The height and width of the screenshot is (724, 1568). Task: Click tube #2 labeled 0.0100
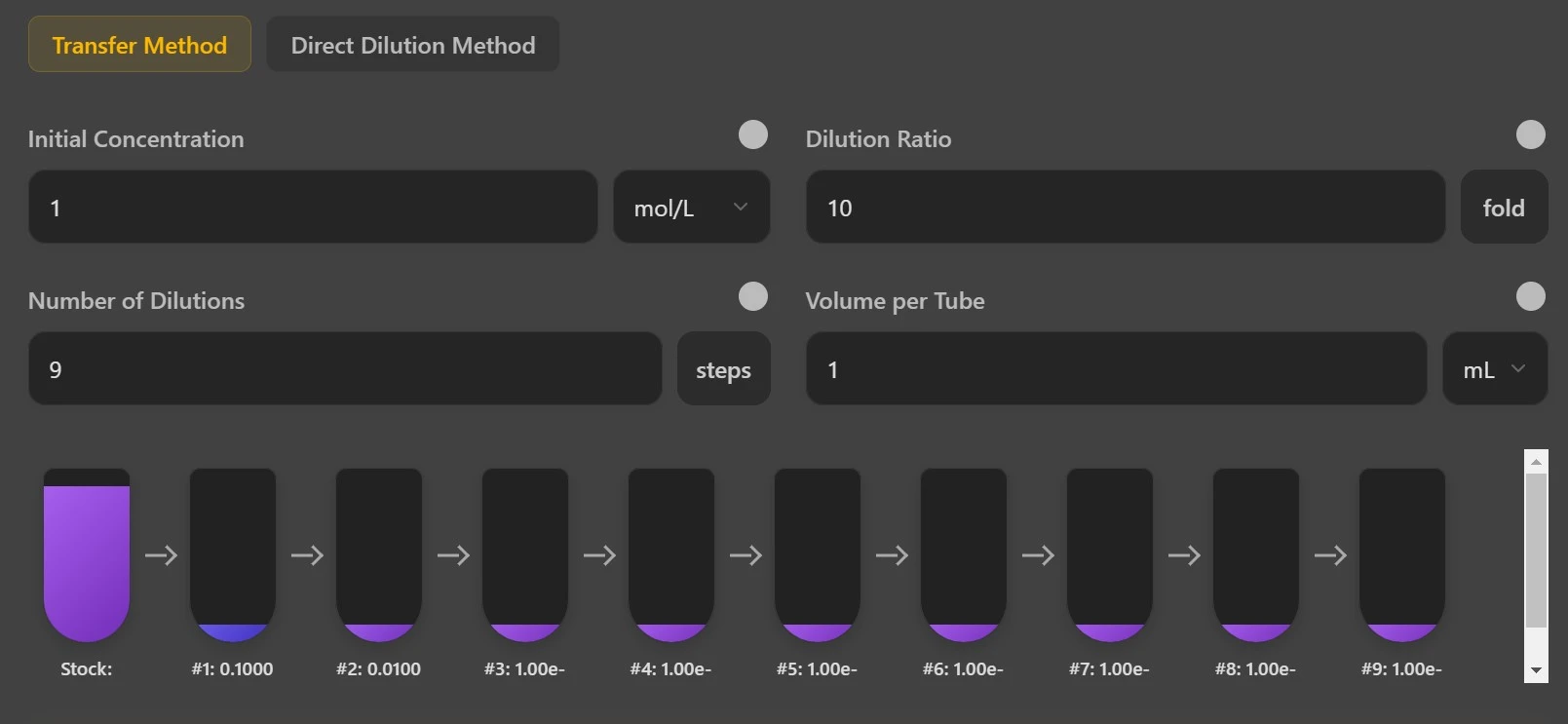click(x=378, y=555)
